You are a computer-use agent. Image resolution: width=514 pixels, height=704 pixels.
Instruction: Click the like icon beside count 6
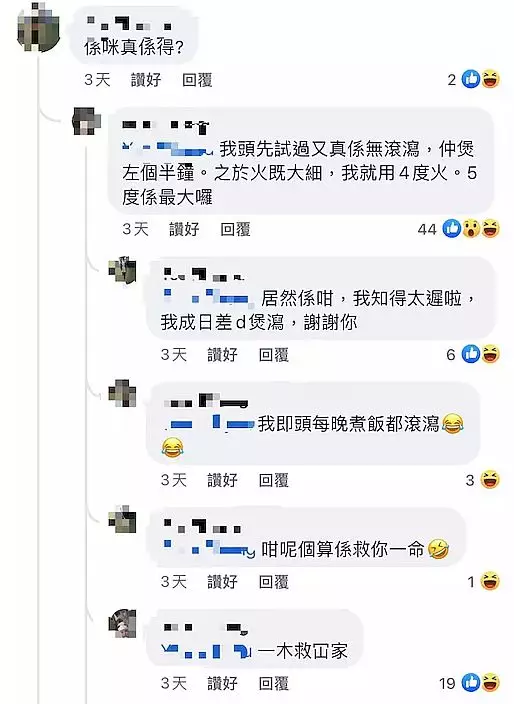click(471, 354)
